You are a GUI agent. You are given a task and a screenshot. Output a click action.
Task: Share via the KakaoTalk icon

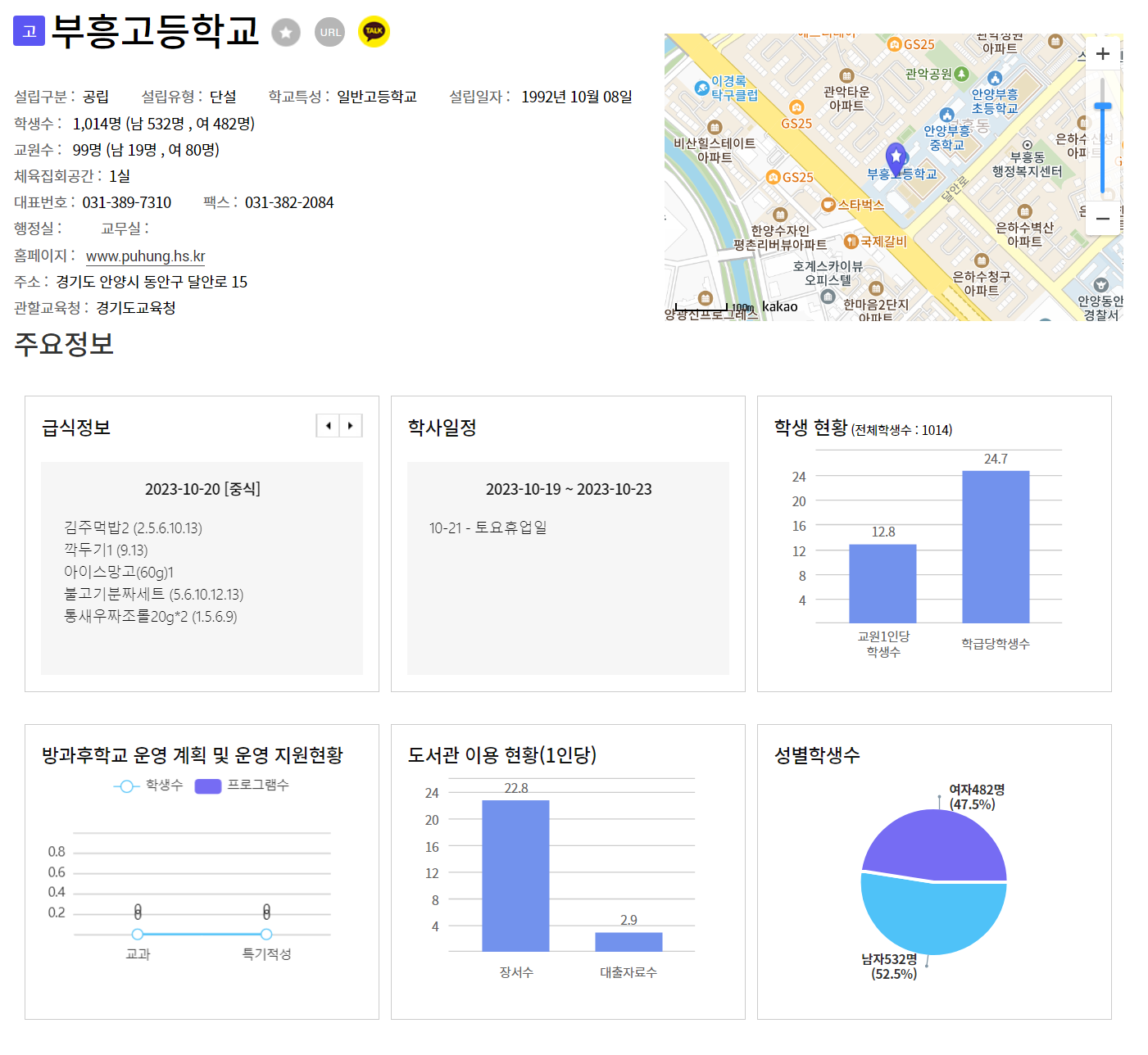coord(374,32)
